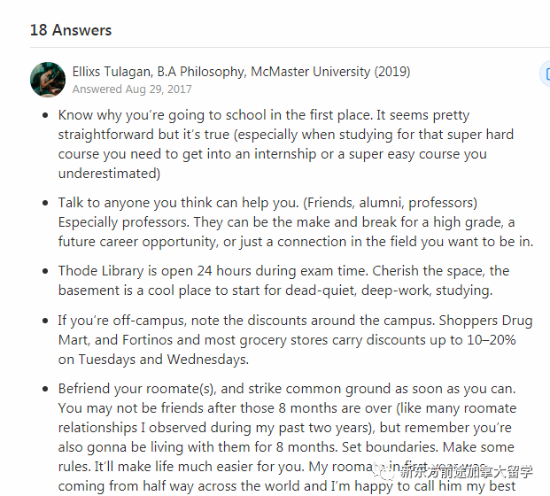Click the bullet dot before "If you're off-campus"

pyautogui.click(x=45, y=321)
